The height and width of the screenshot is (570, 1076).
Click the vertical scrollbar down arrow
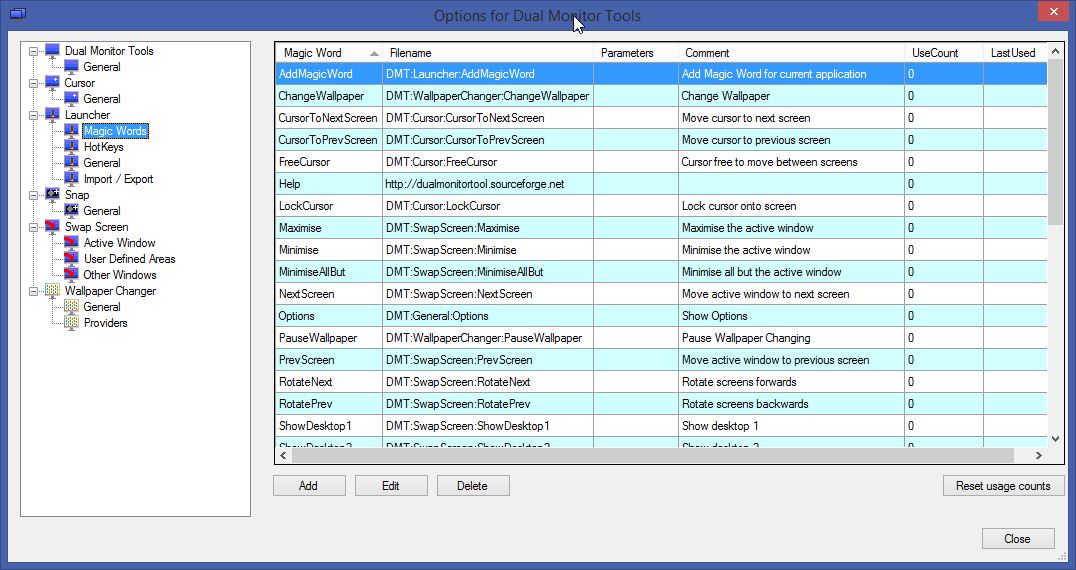[1055, 439]
